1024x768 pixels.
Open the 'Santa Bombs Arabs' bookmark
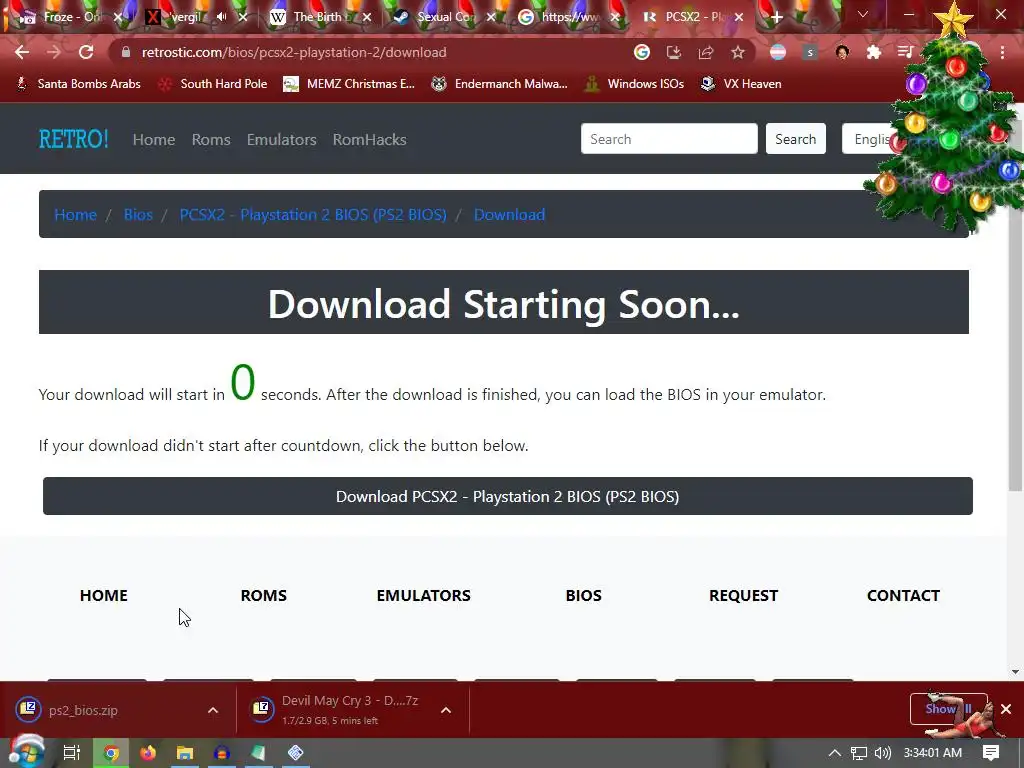(x=78, y=84)
